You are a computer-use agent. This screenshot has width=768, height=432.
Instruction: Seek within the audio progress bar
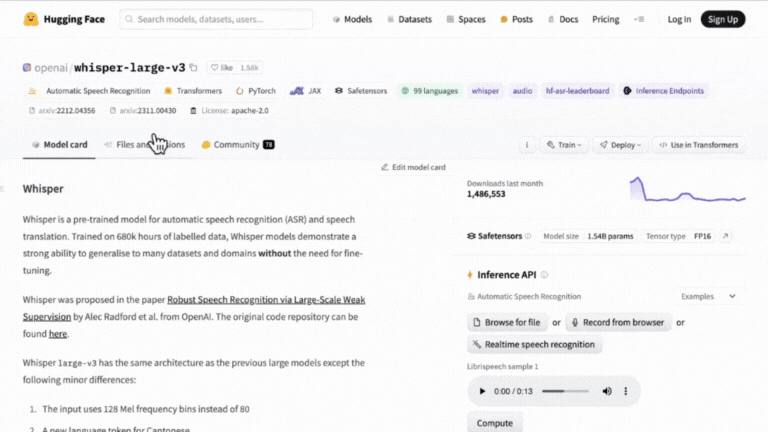pyautogui.click(x=566, y=391)
